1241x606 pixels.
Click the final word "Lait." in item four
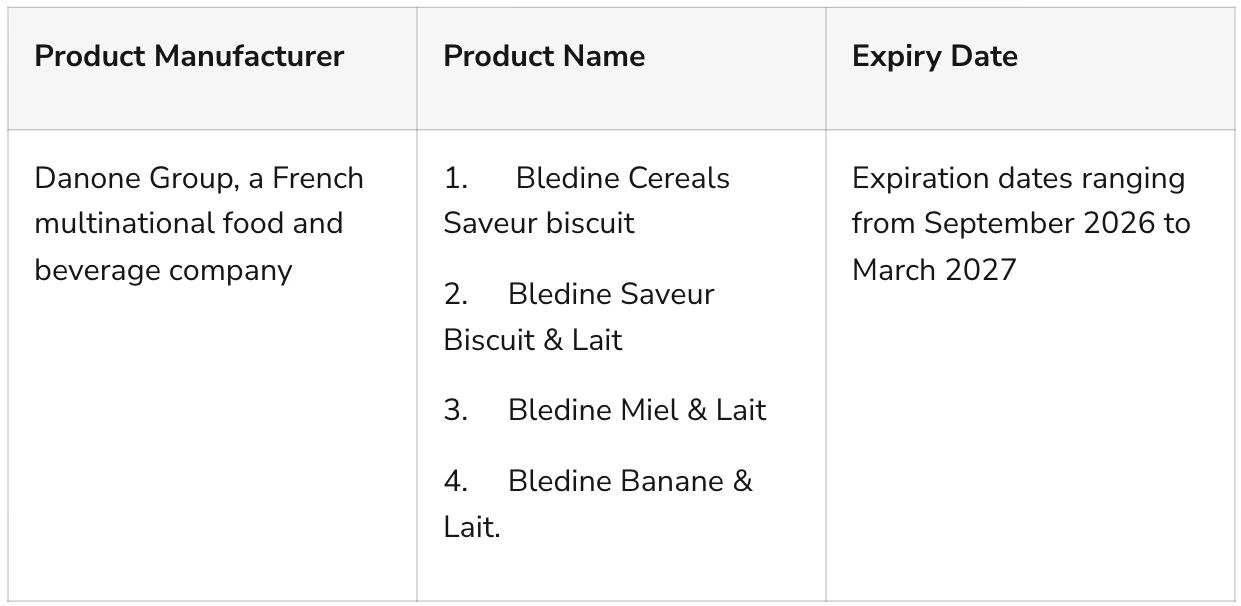coord(471,527)
